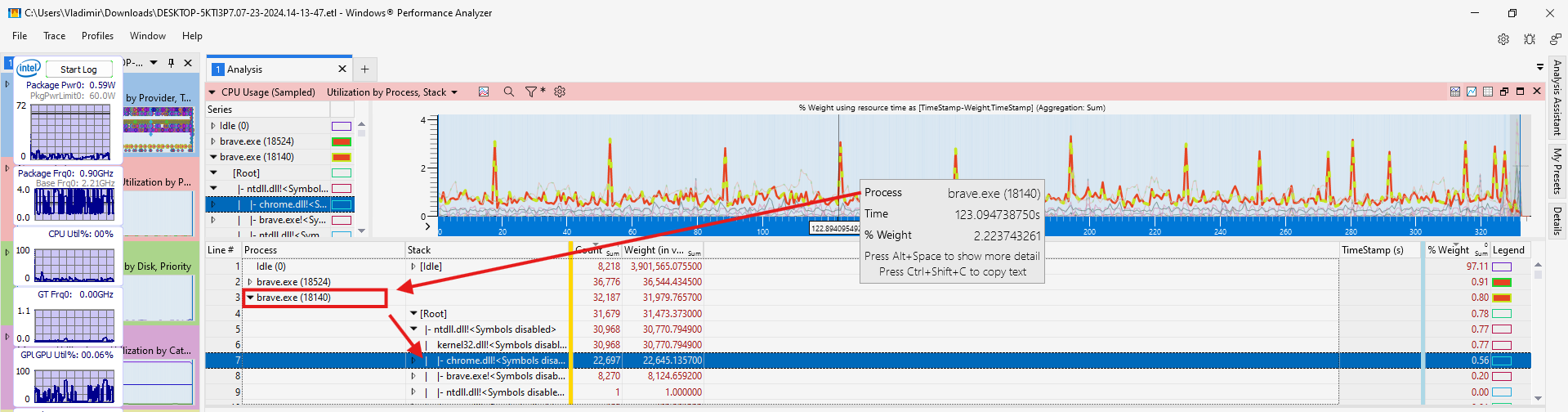This screenshot has height=412, width=1568.
Task: Open the File menu
Action: [20, 36]
